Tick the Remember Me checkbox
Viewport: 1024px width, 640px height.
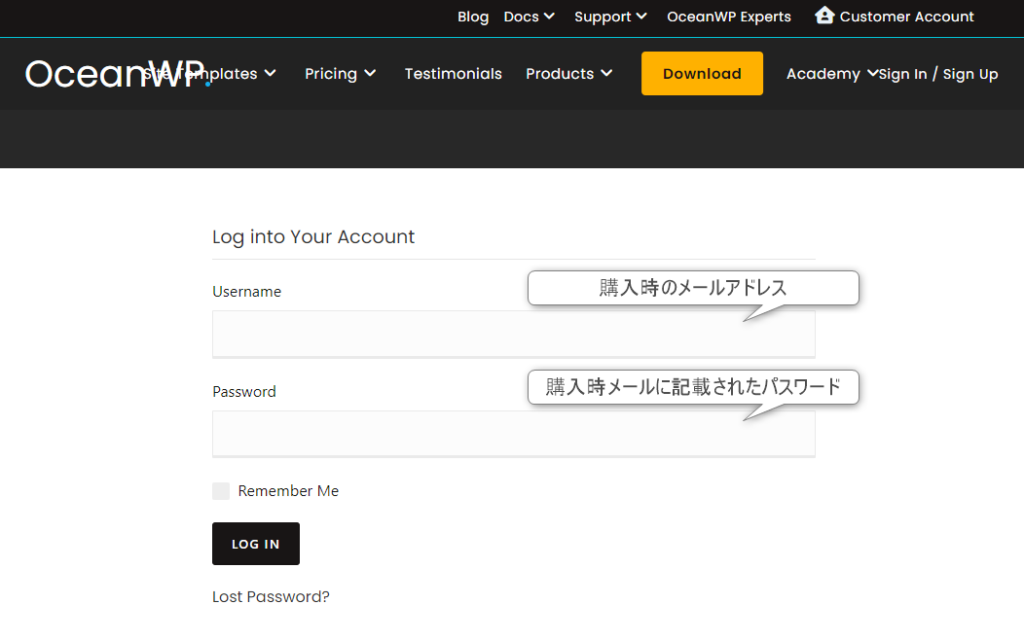point(221,491)
